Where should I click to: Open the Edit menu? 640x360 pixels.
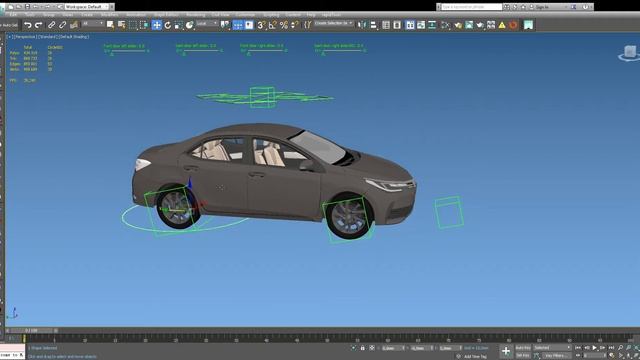tap(13, 15)
